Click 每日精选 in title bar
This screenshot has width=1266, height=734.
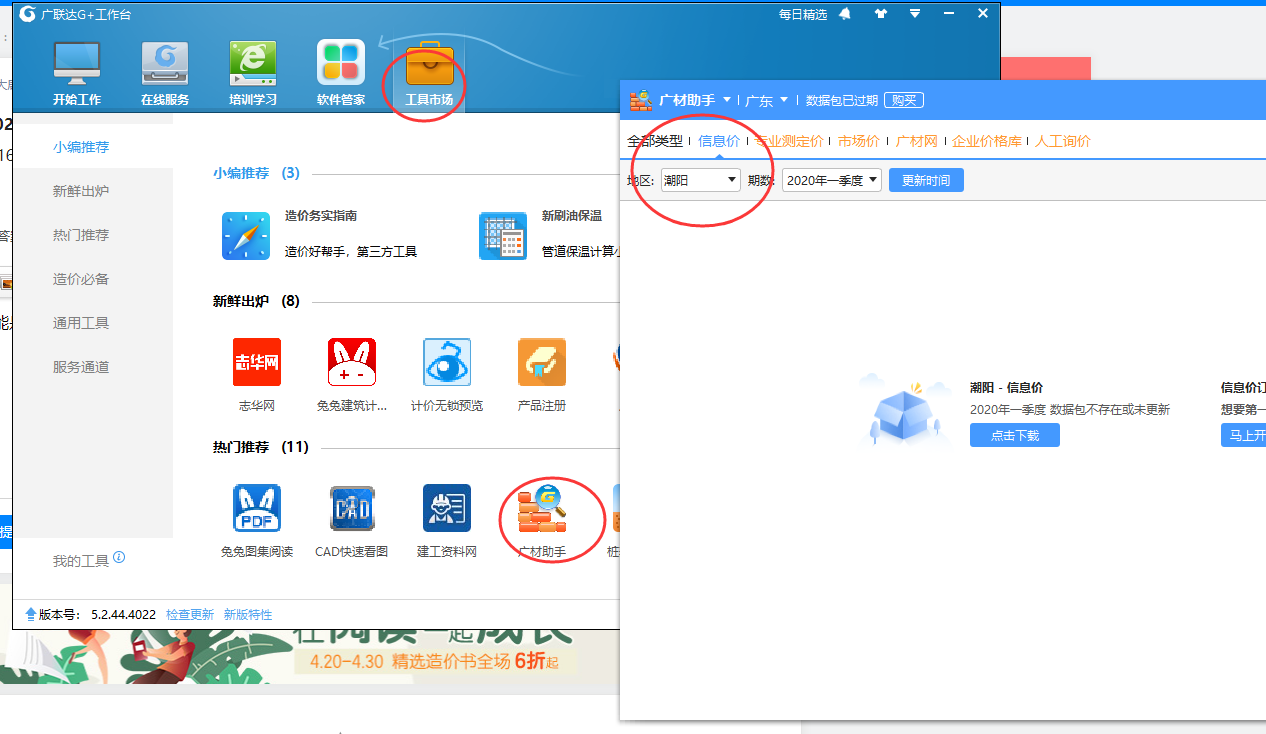click(803, 14)
